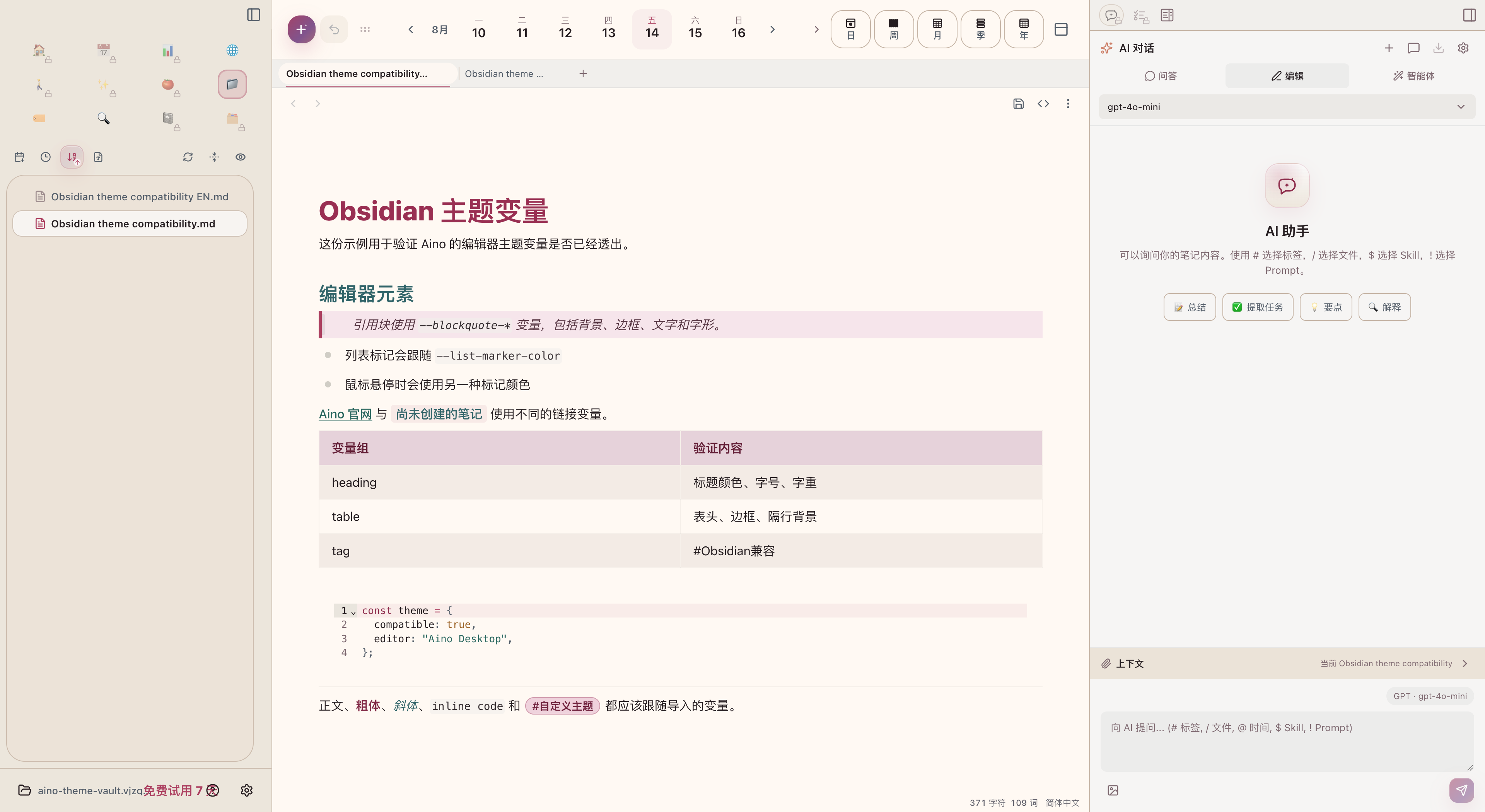Image resolution: width=1485 pixels, height=812 pixels.
Task: Collapse all items with the collapse icon
Action: (x=215, y=157)
